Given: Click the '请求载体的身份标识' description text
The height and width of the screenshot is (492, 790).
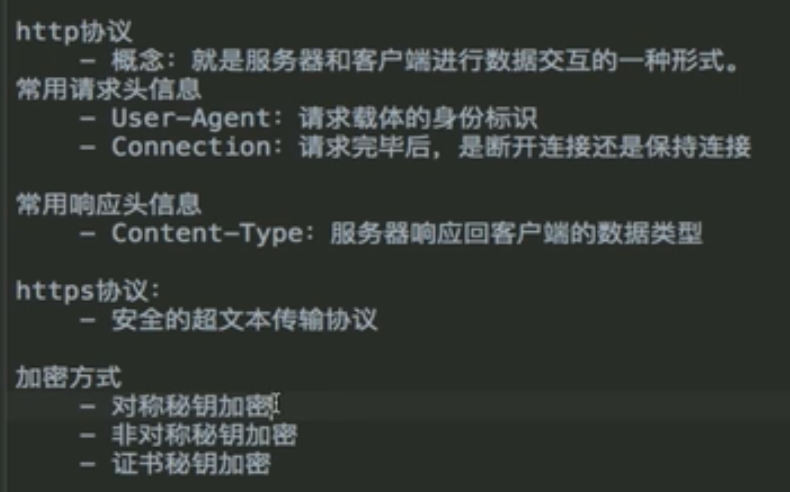Looking at the screenshot, I should (x=418, y=119).
